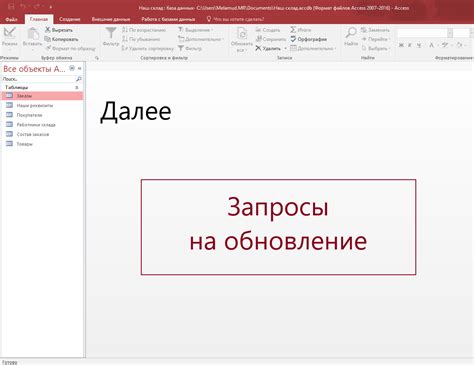Open the Файл tab

click(11, 19)
